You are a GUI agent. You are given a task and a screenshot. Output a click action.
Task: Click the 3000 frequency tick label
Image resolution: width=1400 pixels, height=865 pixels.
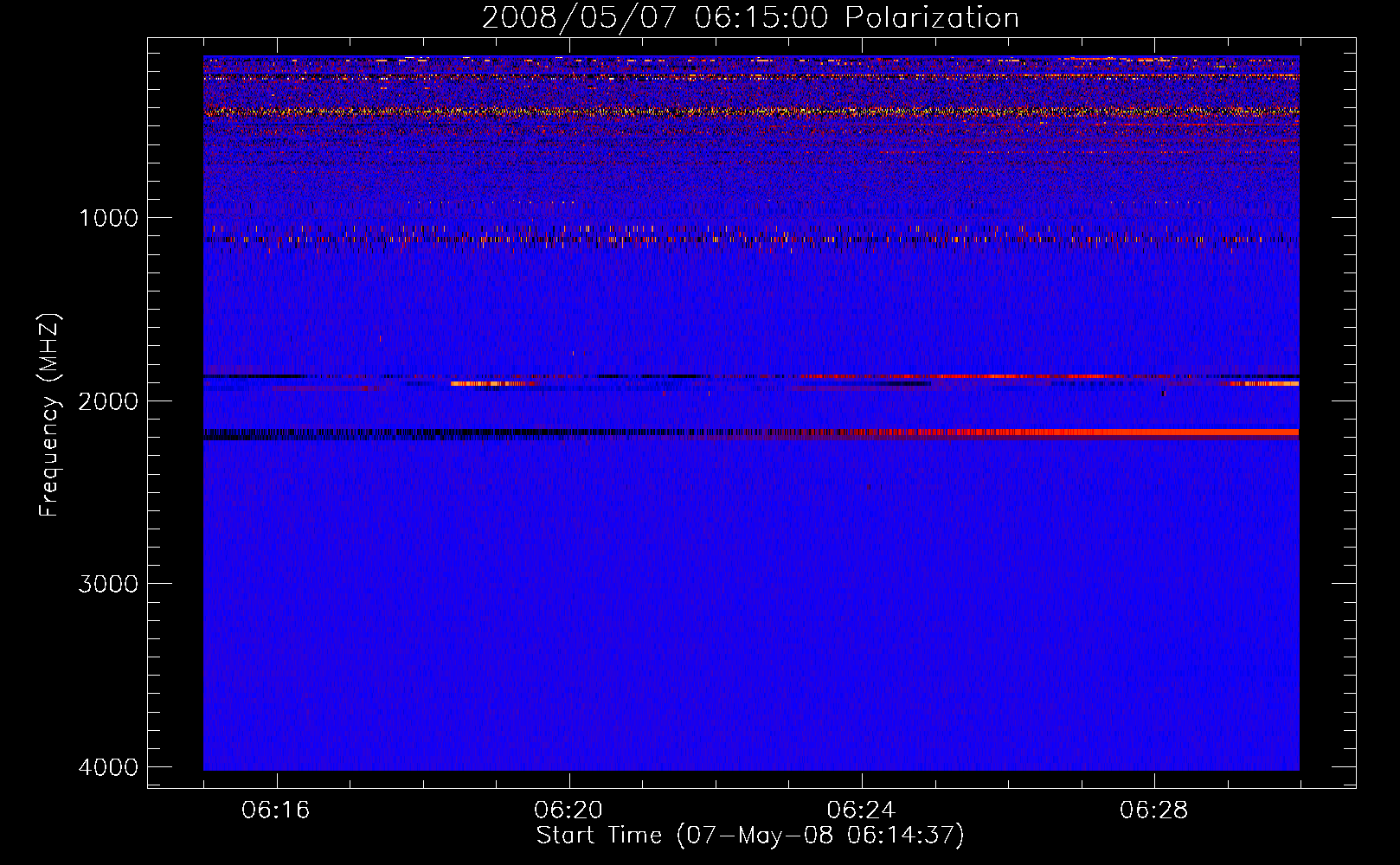tap(108, 584)
